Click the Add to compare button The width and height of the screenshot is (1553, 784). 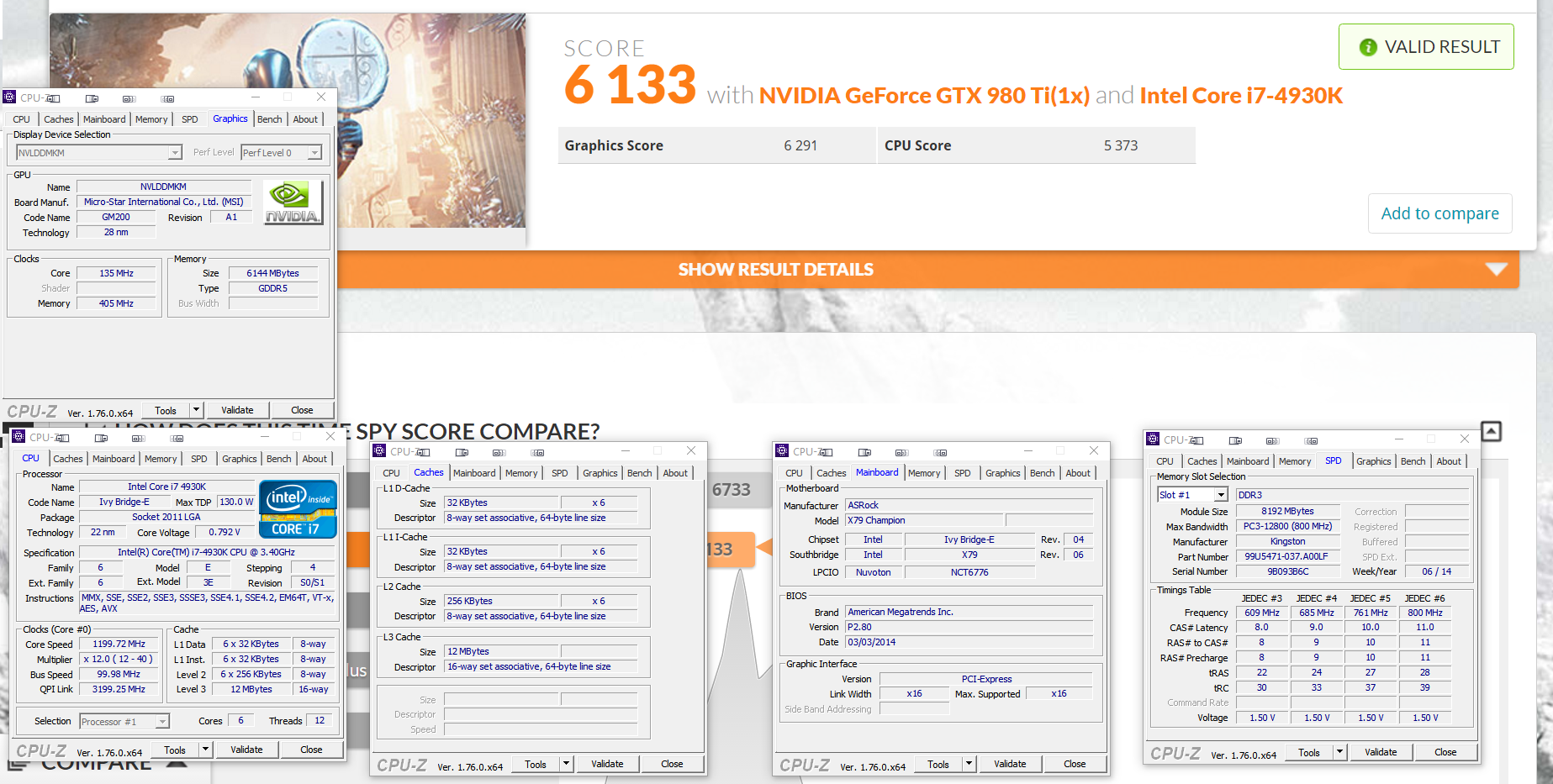pyautogui.click(x=1439, y=213)
